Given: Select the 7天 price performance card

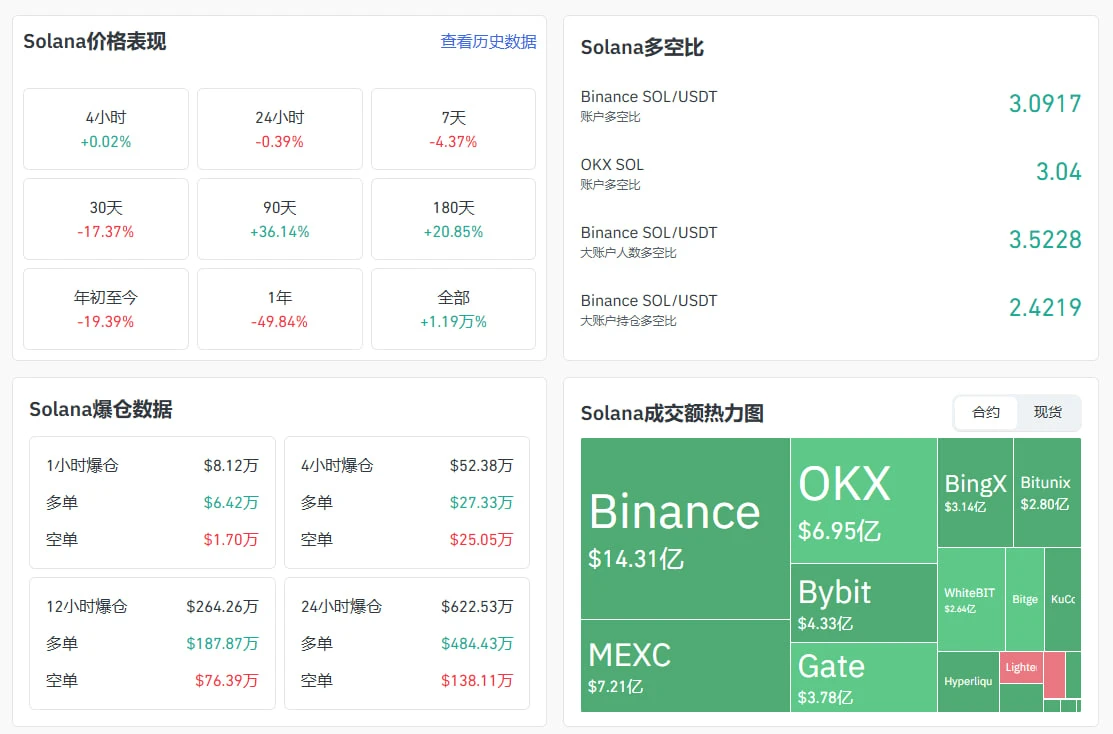Looking at the screenshot, I should 454,128.
